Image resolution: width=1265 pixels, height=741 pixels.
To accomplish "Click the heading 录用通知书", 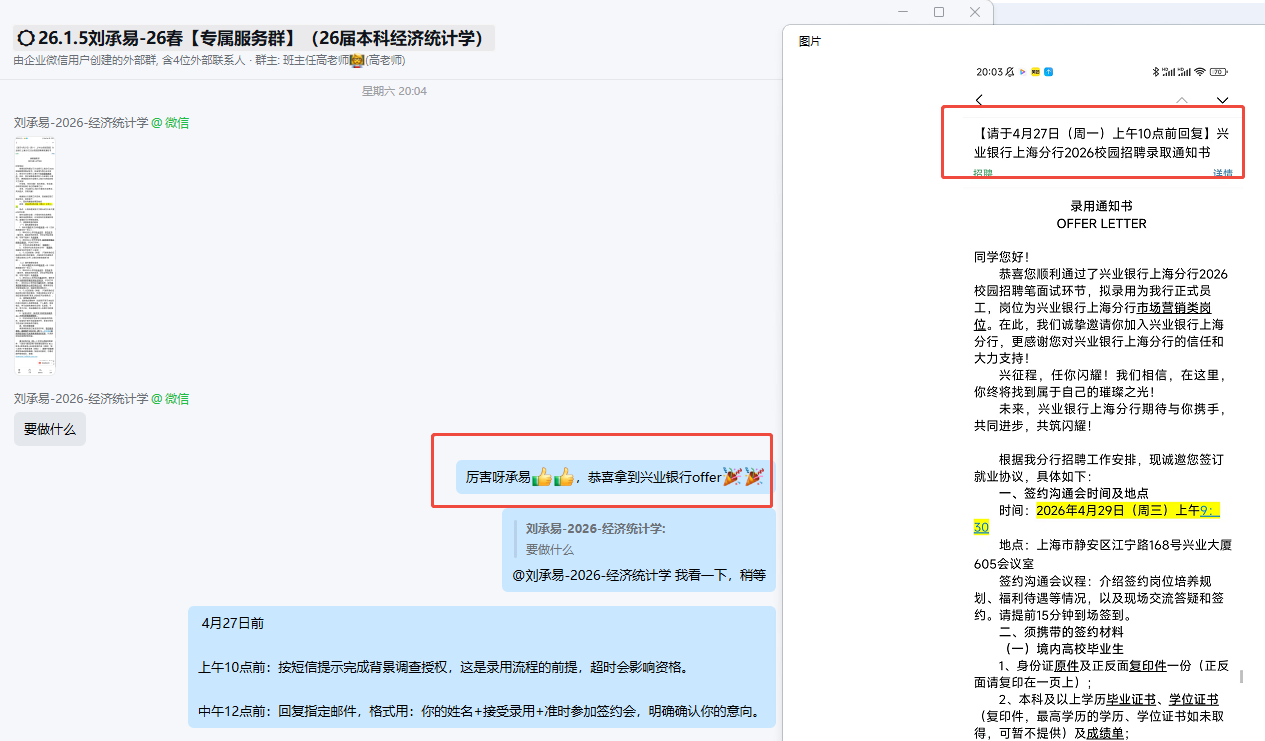I will click(x=1101, y=206).
